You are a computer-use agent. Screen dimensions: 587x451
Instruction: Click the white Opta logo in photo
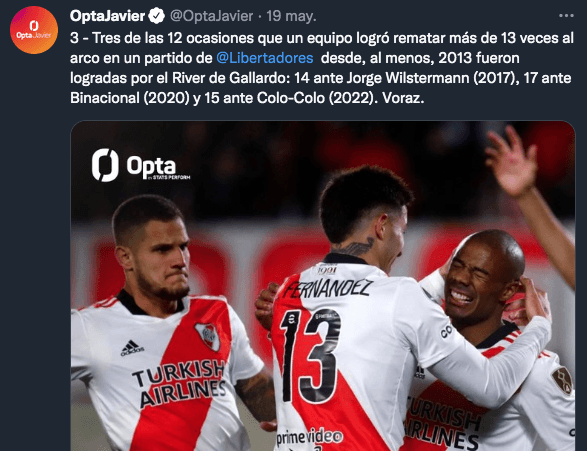[x=134, y=165]
